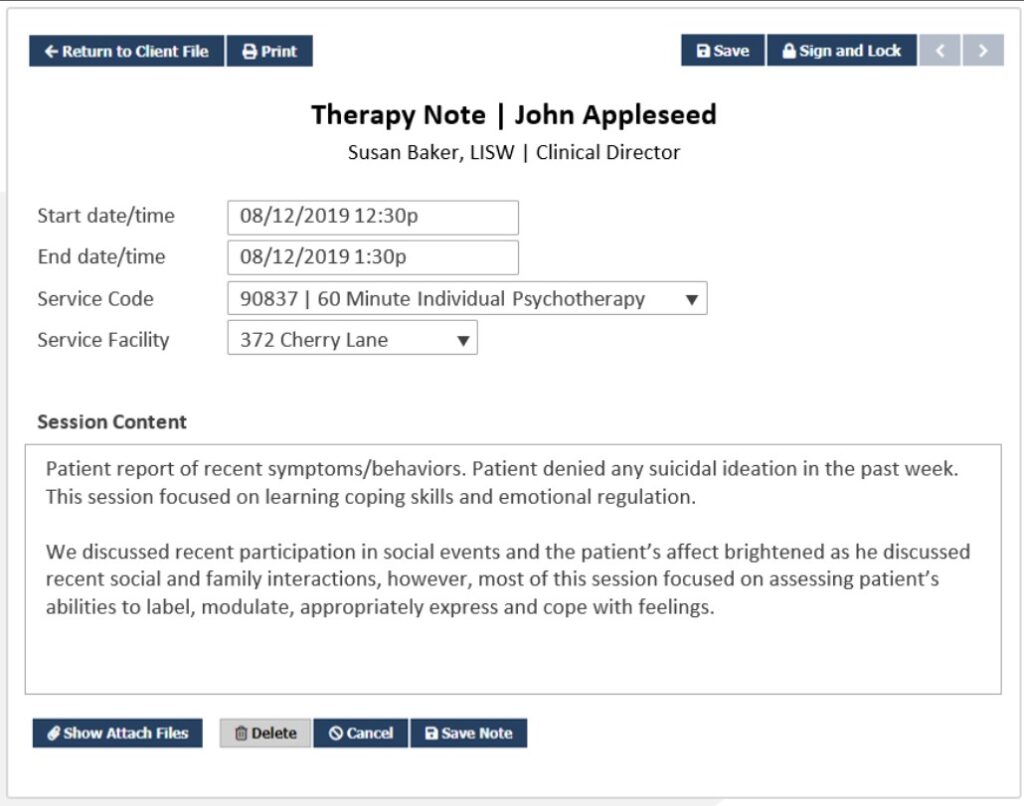The image size is (1024, 806).
Task: Click the floppy disk icon on top Save
Action: coord(703,51)
